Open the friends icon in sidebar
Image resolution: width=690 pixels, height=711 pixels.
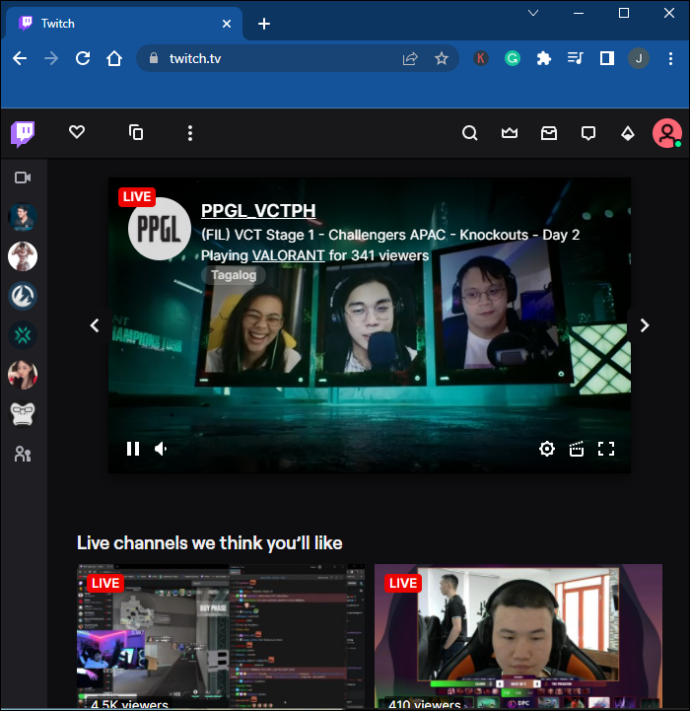[23, 454]
